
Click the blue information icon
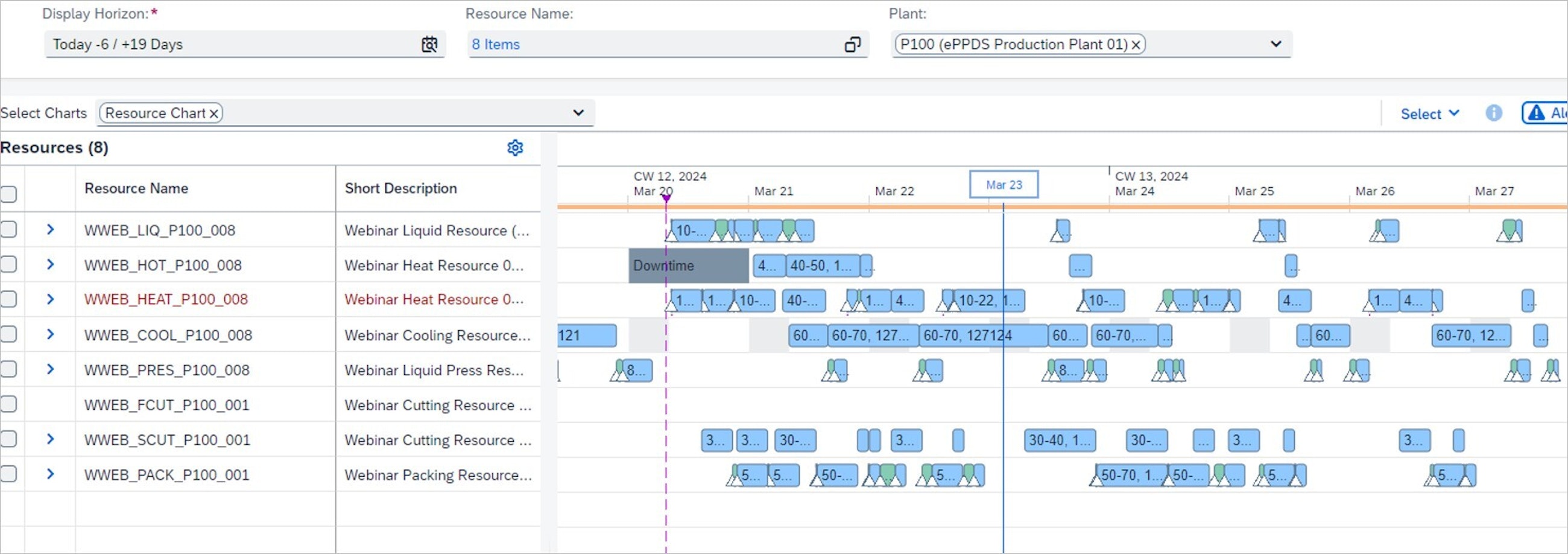pyautogui.click(x=1493, y=113)
